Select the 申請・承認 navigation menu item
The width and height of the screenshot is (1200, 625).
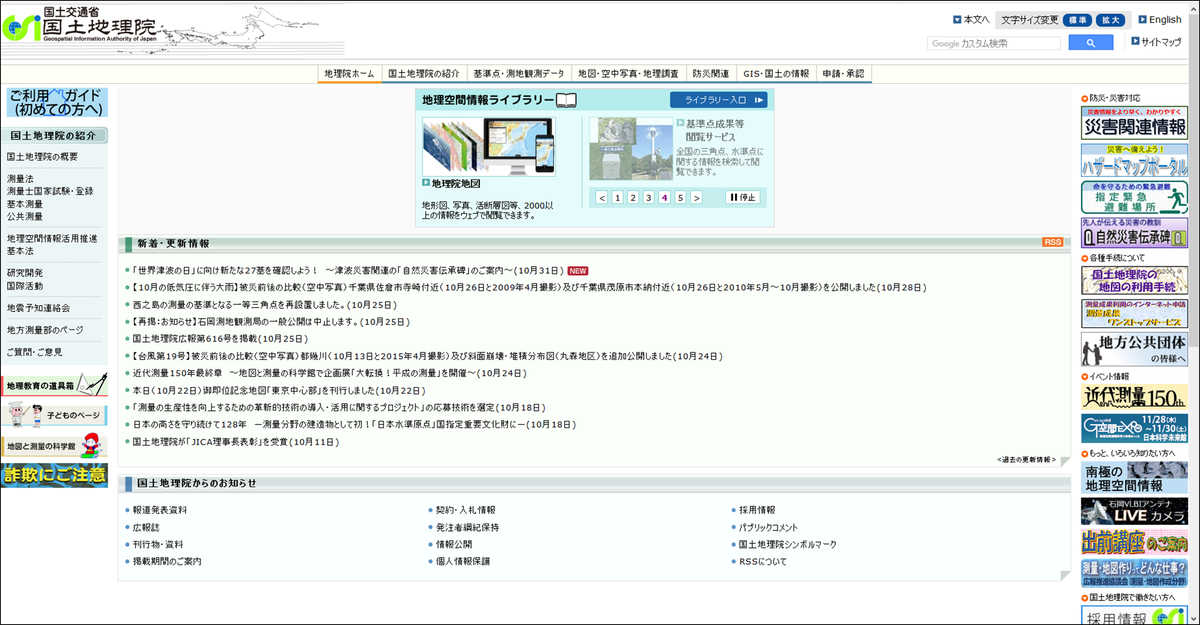(841, 72)
